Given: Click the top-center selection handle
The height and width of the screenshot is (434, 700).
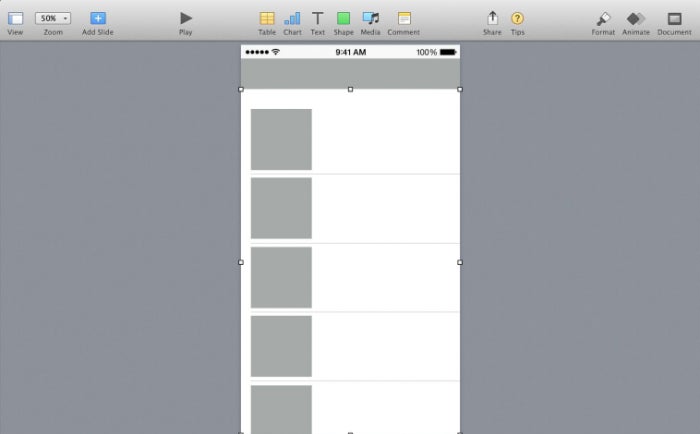Looking at the screenshot, I should click(x=350, y=89).
